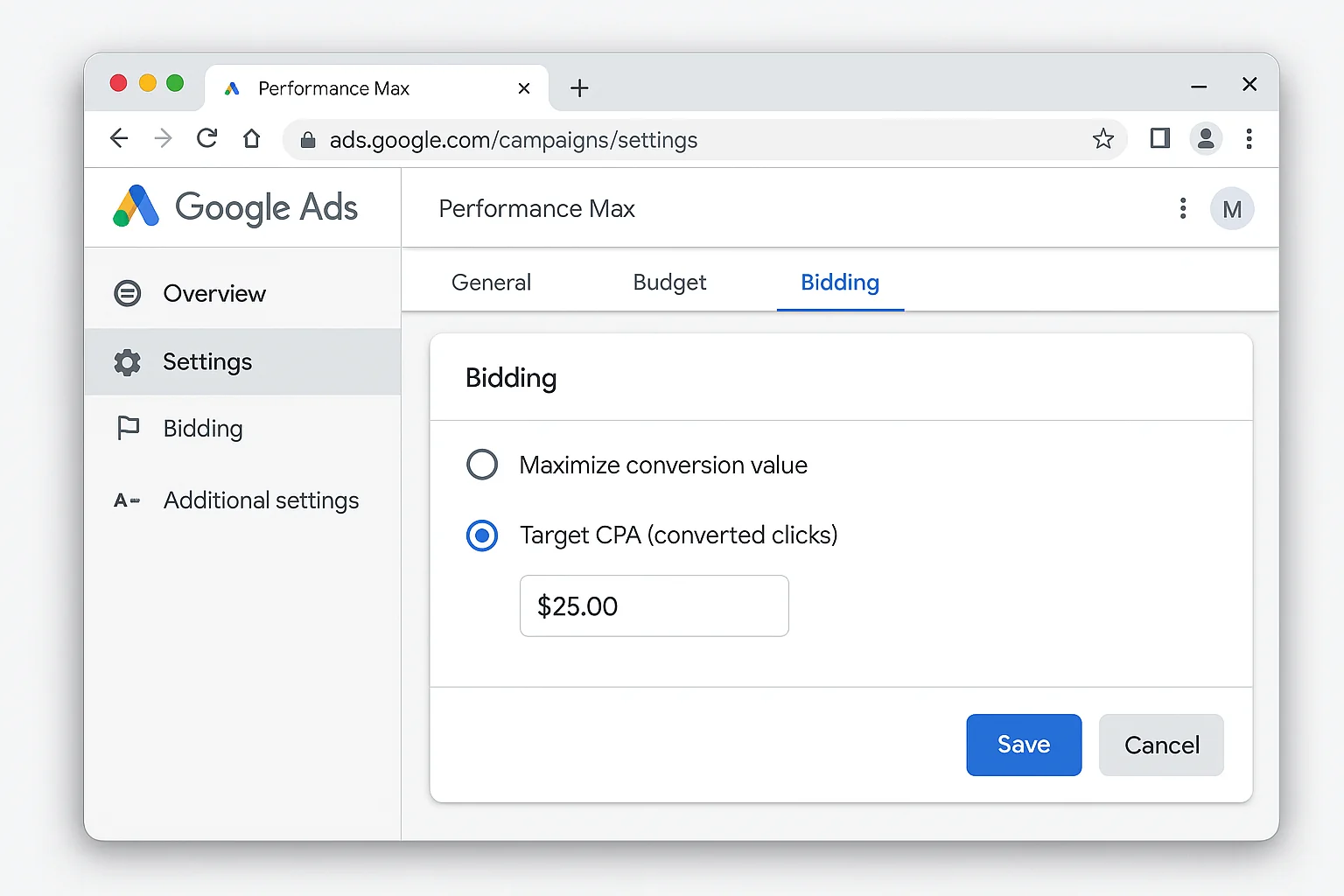Click the Bidding flag icon
Screen dimensions: 1344x896
click(128, 428)
